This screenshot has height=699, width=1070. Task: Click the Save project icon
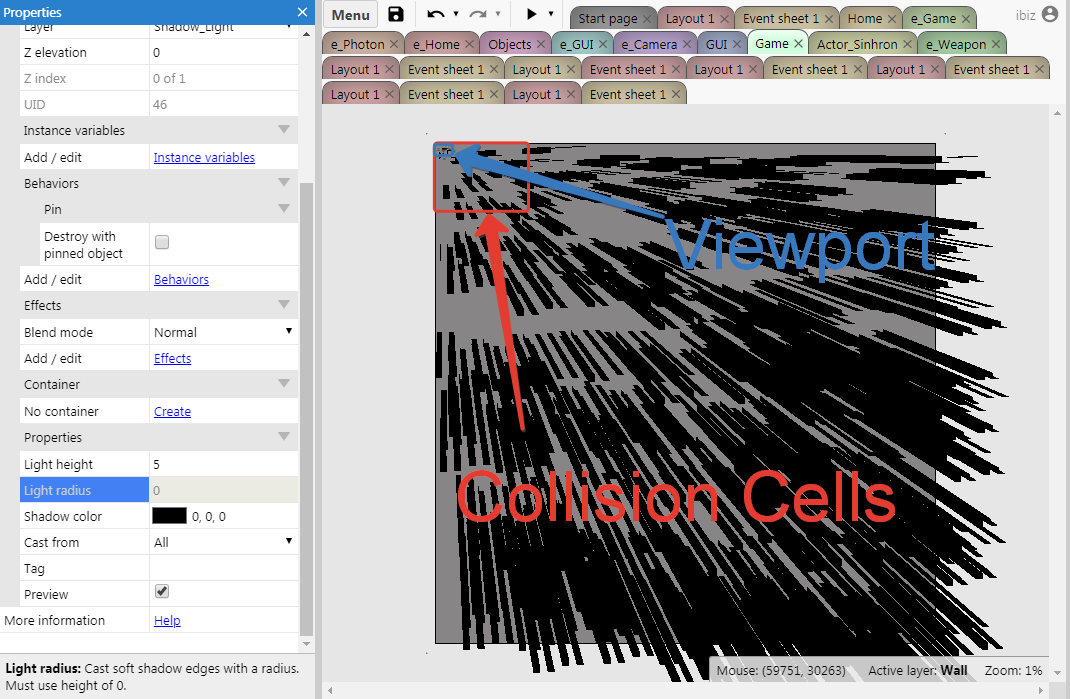click(x=396, y=14)
